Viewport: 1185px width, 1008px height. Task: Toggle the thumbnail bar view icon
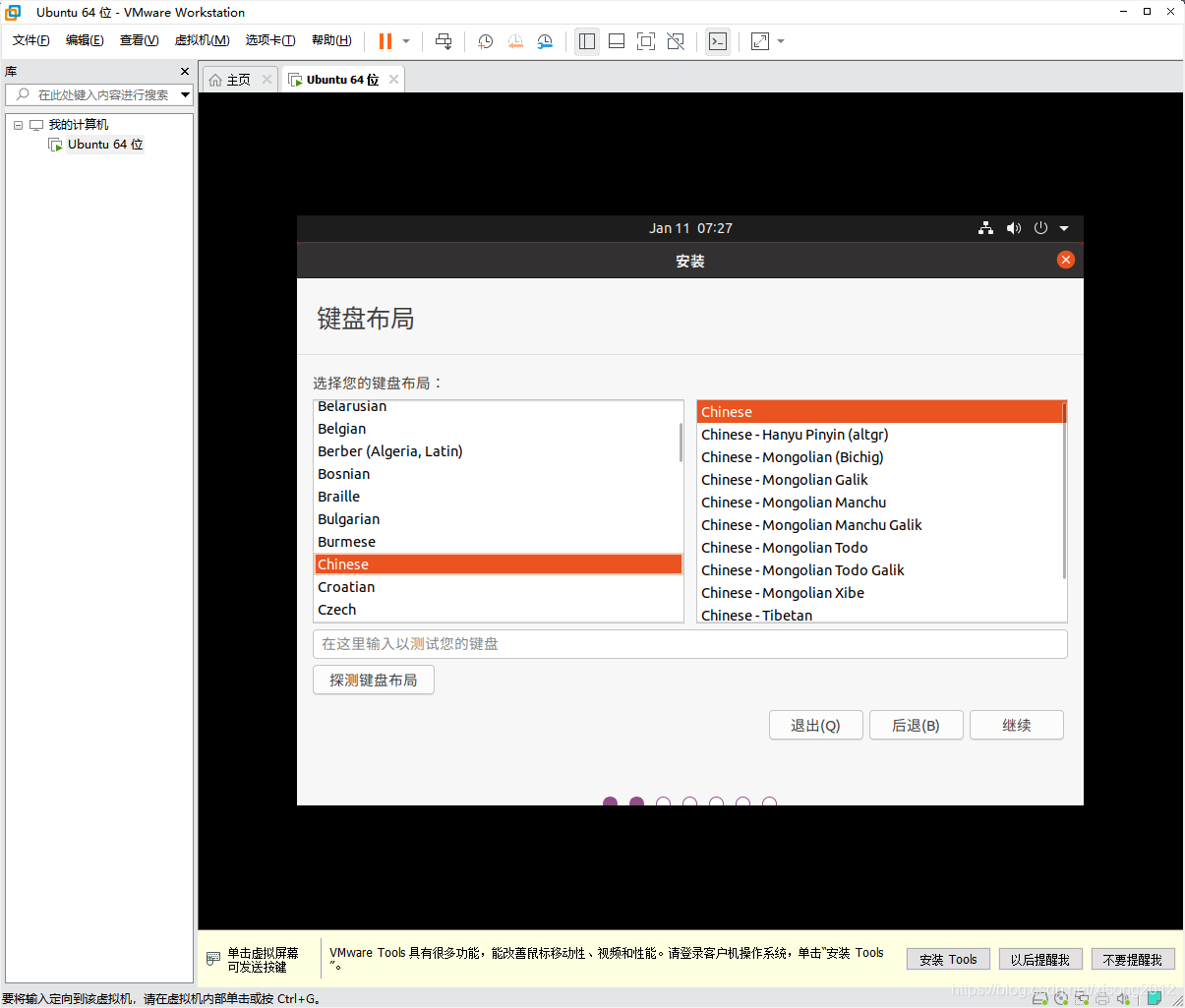click(x=617, y=41)
